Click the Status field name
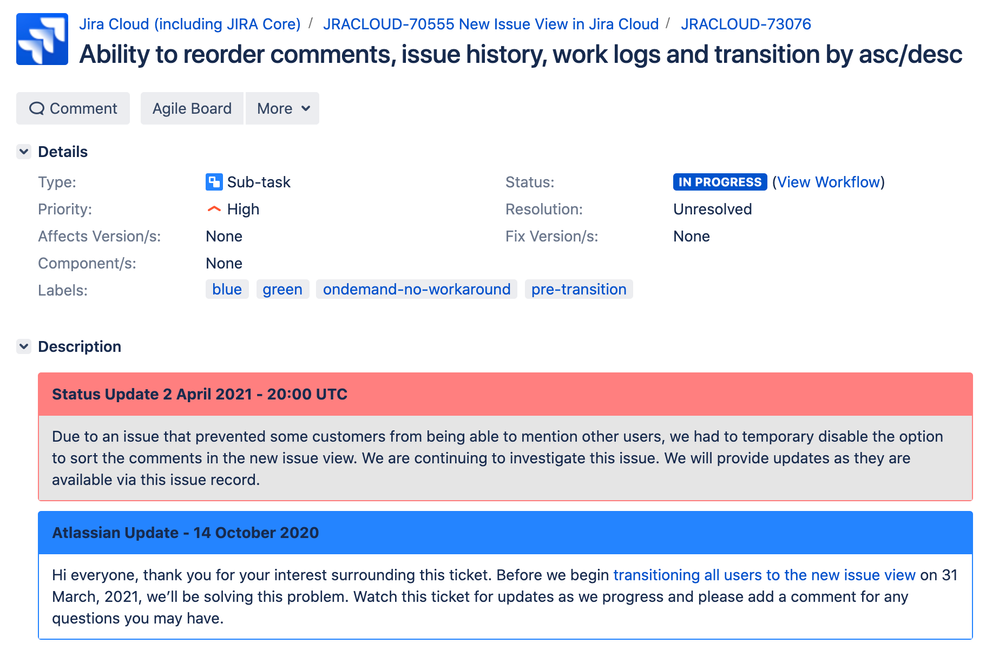The image size is (999, 655). 529,182
